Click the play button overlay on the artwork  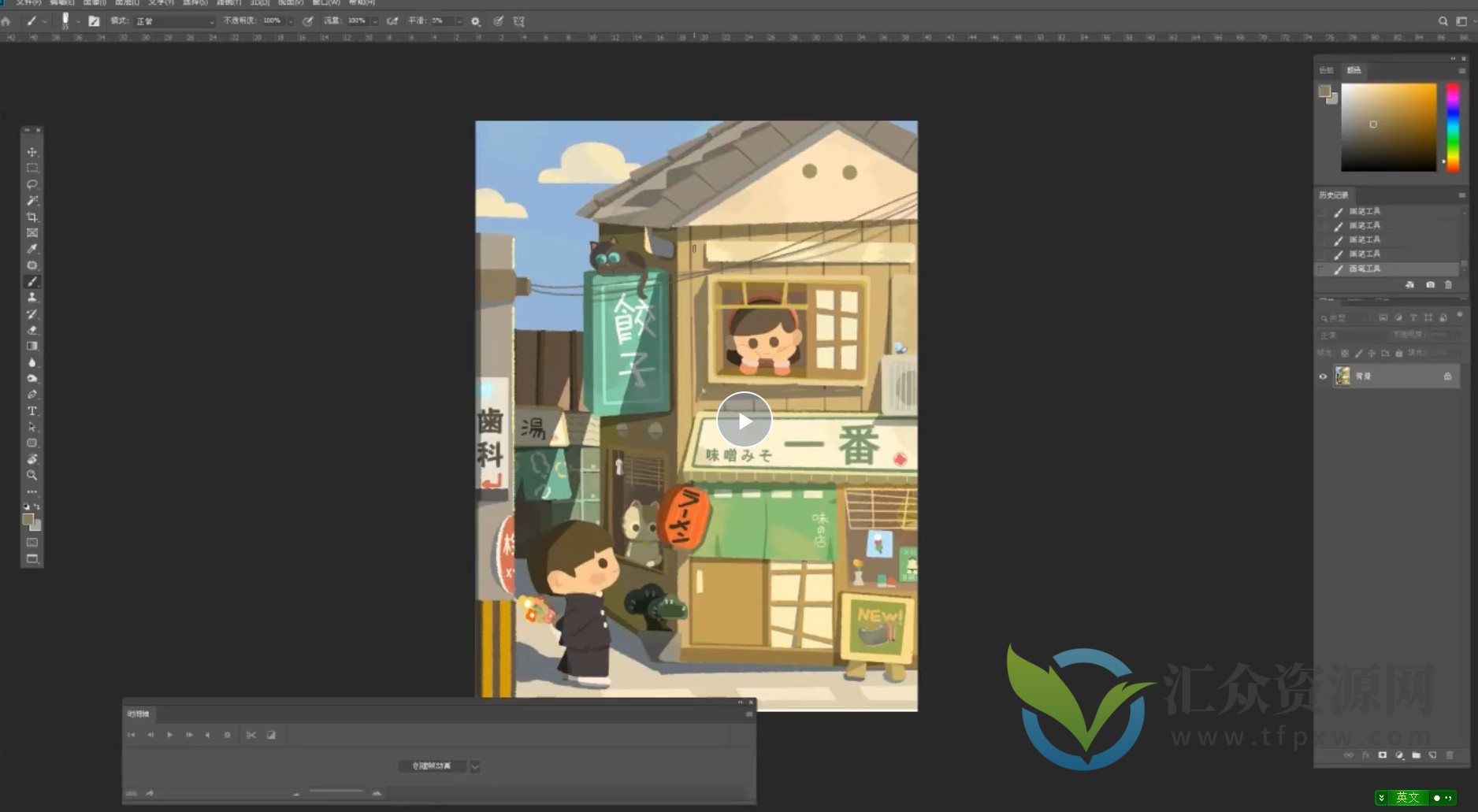(x=744, y=421)
